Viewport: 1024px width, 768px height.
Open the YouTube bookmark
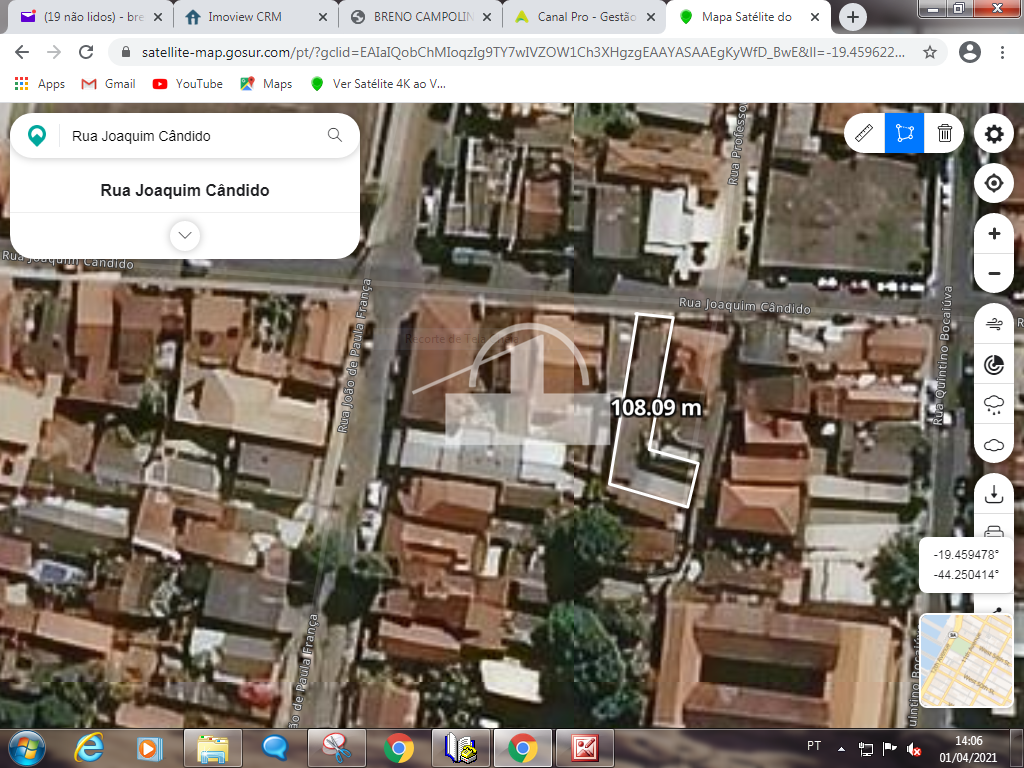click(188, 84)
